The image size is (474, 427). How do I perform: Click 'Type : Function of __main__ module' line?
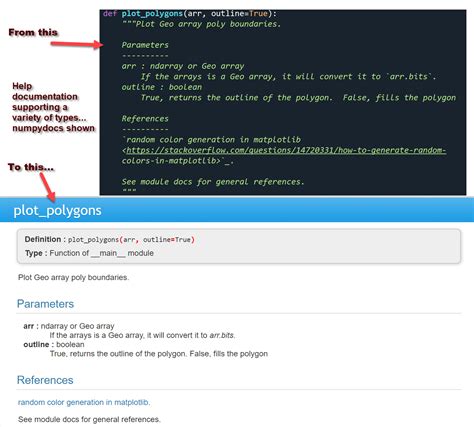click(x=89, y=253)
